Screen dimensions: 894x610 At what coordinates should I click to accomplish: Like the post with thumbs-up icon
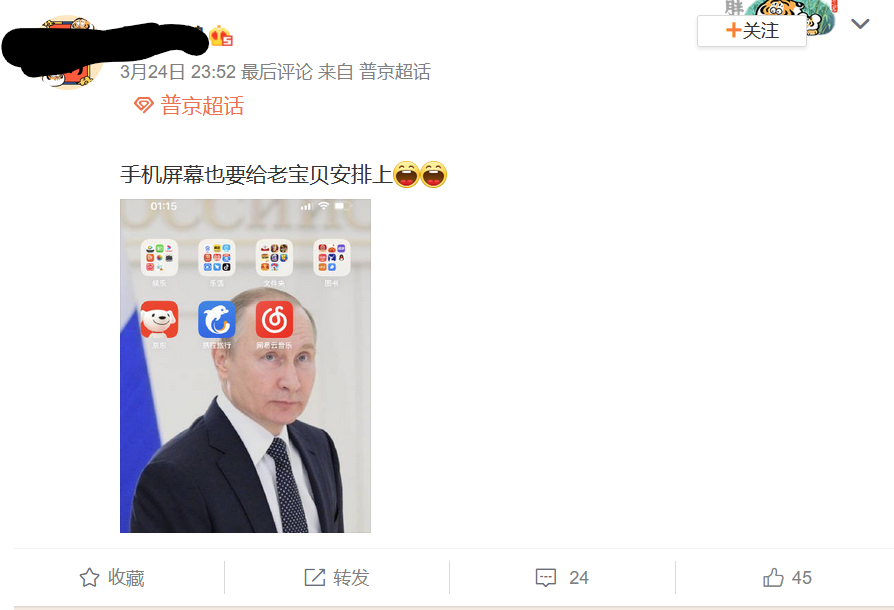point(773,578)
